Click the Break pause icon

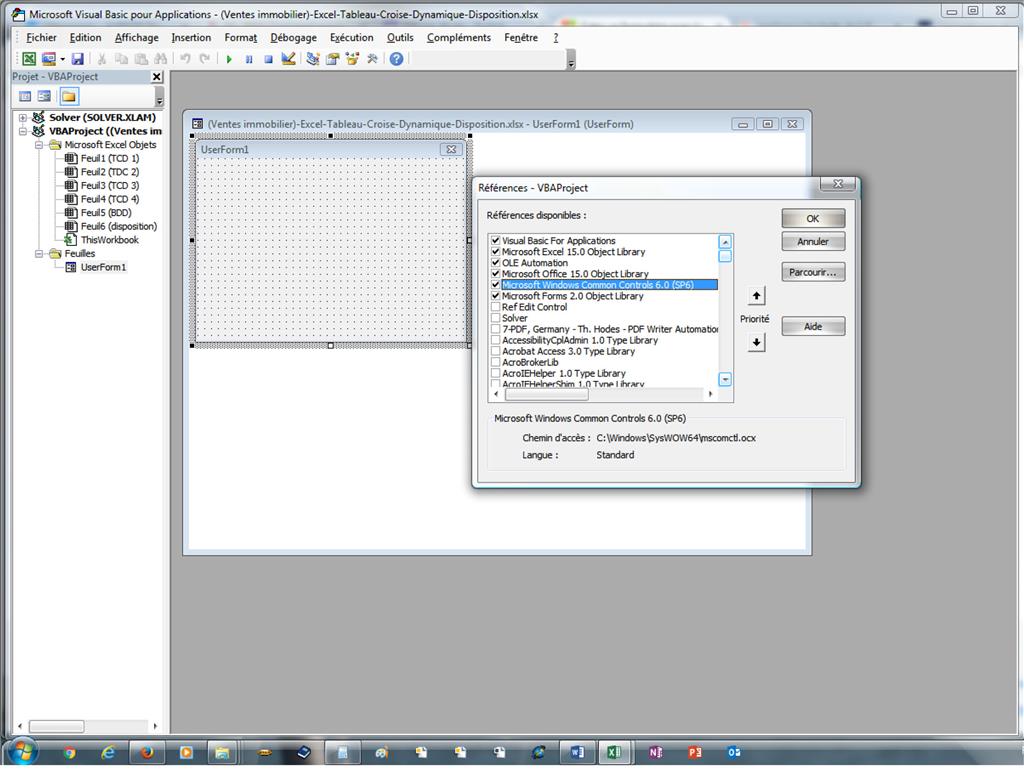(x=249, y=59)
